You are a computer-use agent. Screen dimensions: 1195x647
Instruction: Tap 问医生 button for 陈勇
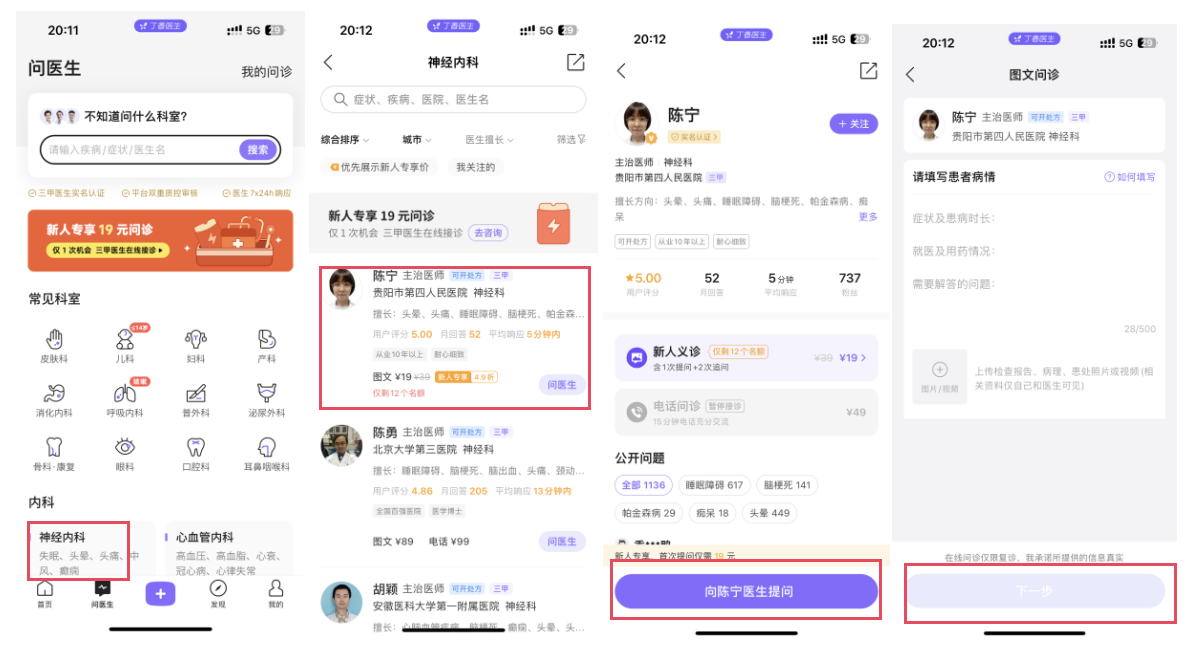(x=562, y=541)
